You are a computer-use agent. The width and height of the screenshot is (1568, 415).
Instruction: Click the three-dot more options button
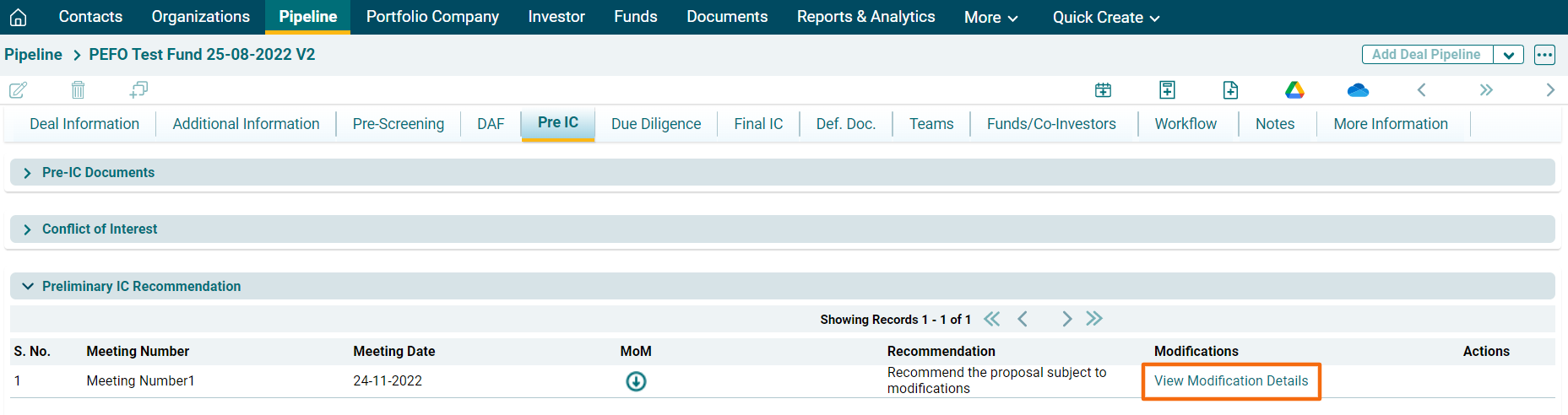click(1544, 55)
